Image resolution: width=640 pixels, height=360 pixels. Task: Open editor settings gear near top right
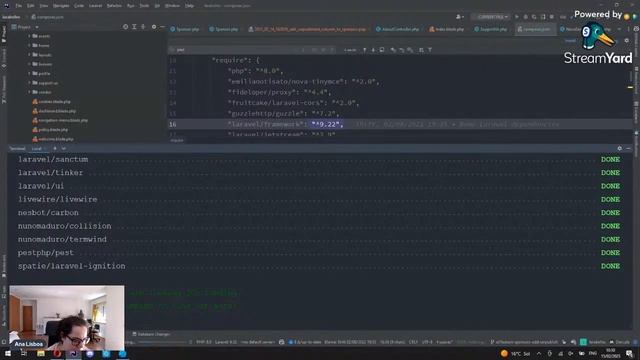click(627, 40)
